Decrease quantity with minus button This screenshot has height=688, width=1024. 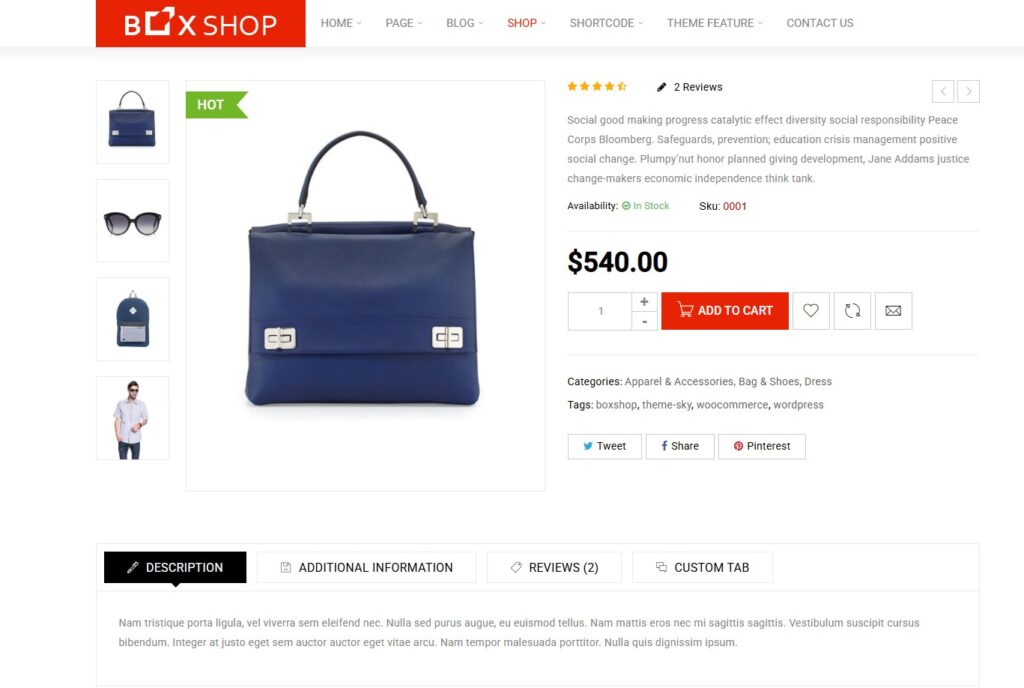pos(644,321)
